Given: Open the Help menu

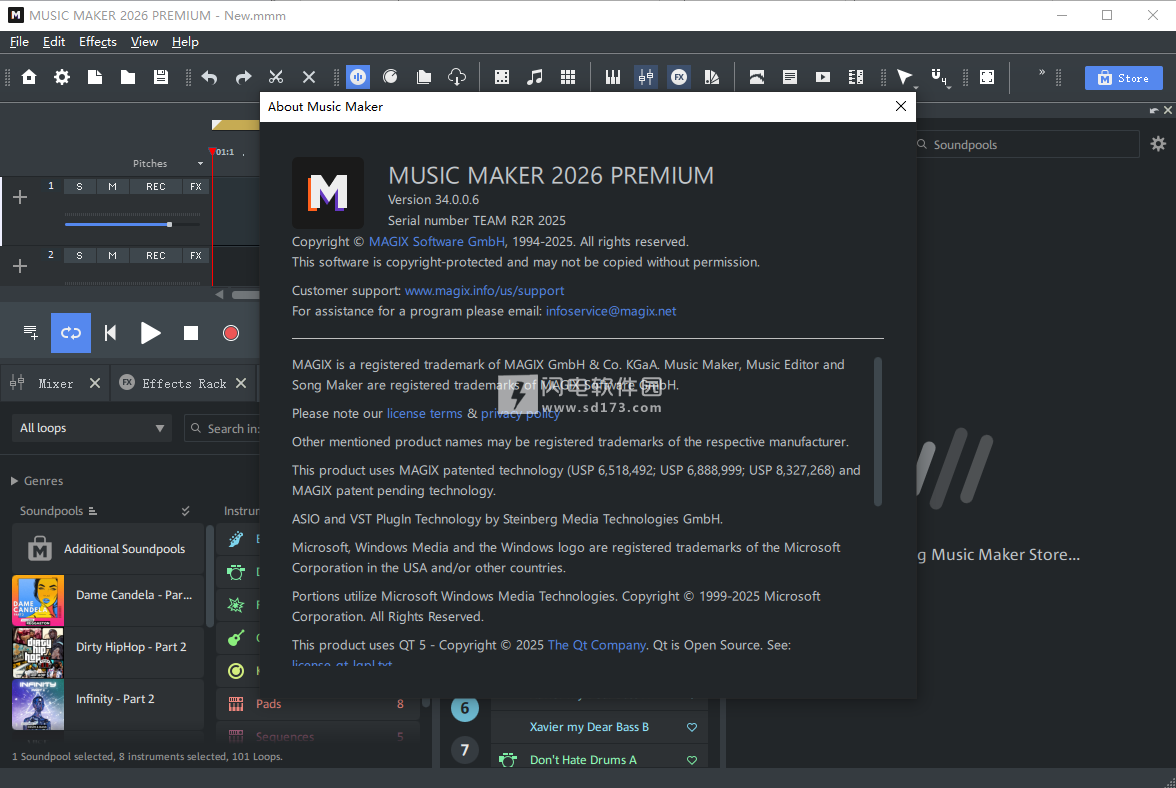Looking at the screenshot, I should (185, 42).
